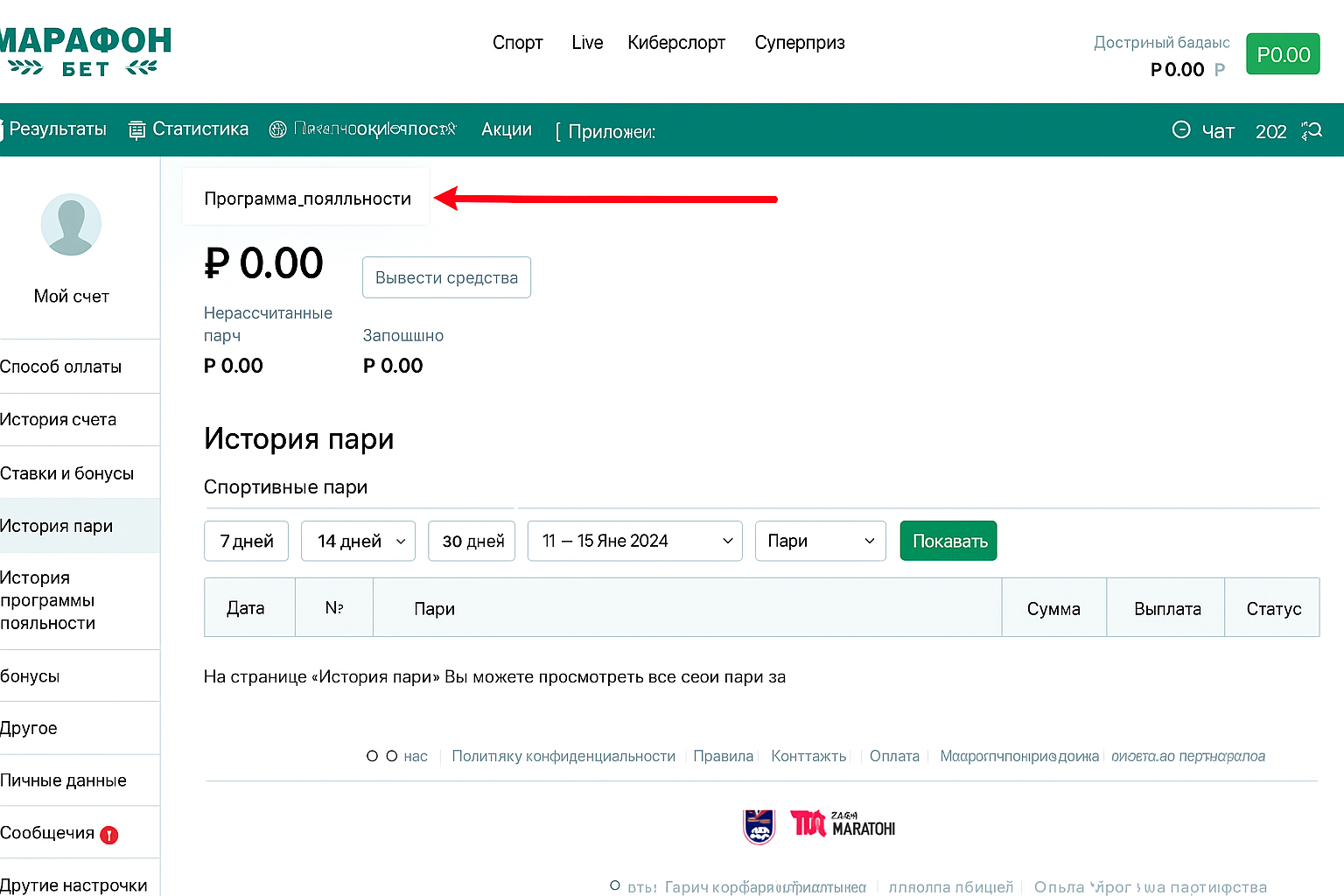
Task: Click the Приложения bracket icon
Action: point(558,130)
